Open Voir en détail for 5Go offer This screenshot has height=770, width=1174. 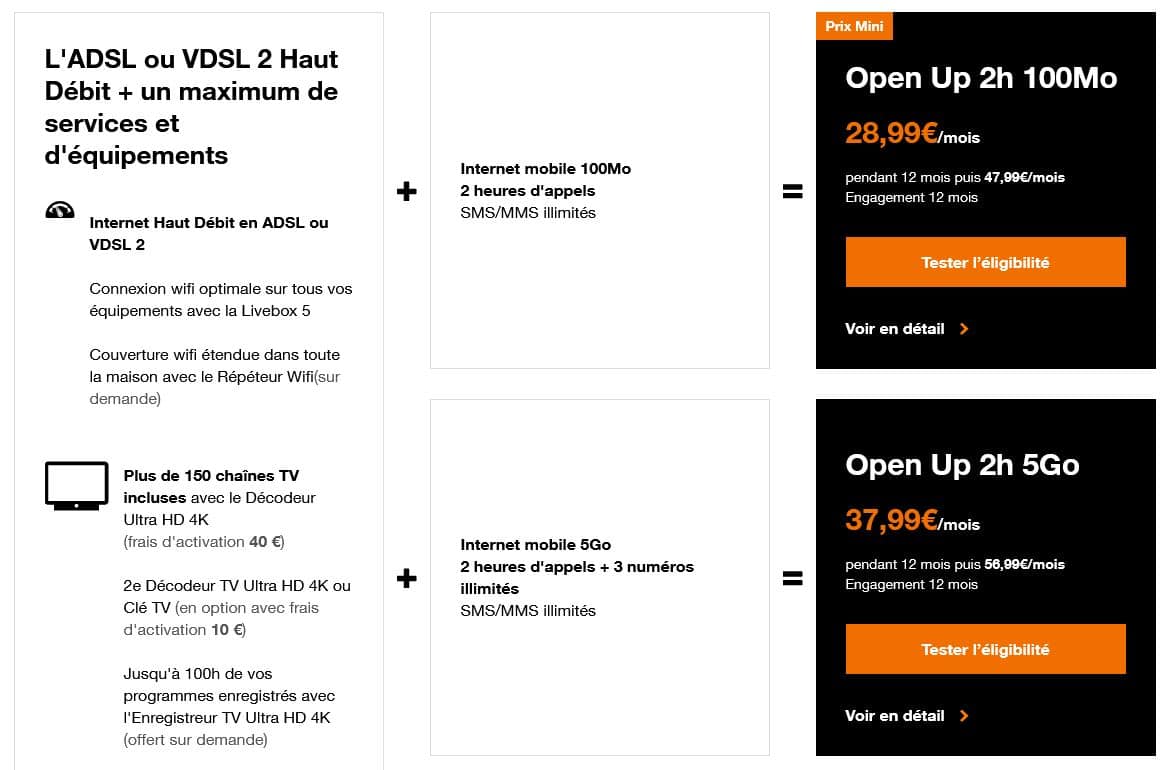[895, 716]
